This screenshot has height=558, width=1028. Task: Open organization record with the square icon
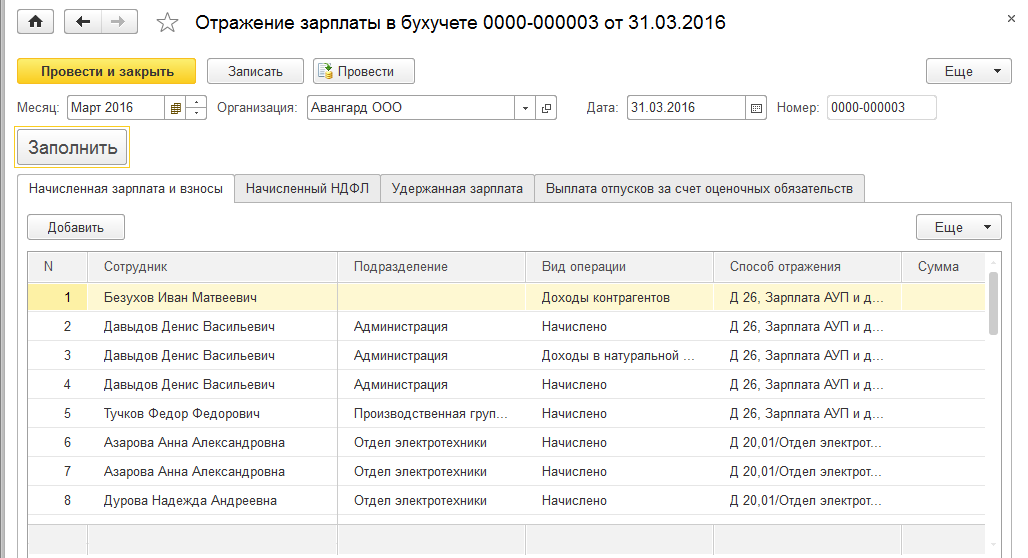pos(547,108)
